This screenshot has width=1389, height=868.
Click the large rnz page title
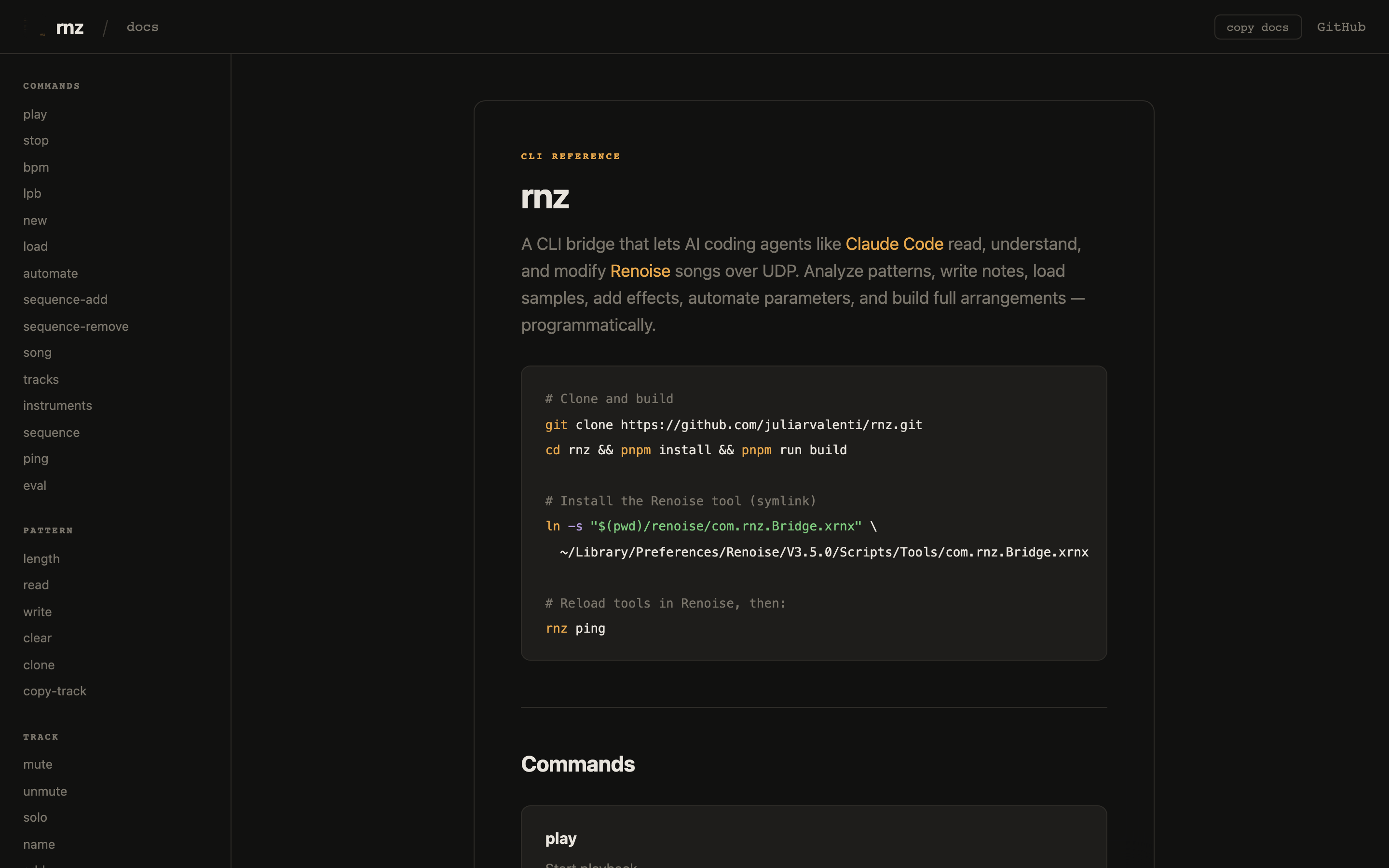(x=545, y=197)
